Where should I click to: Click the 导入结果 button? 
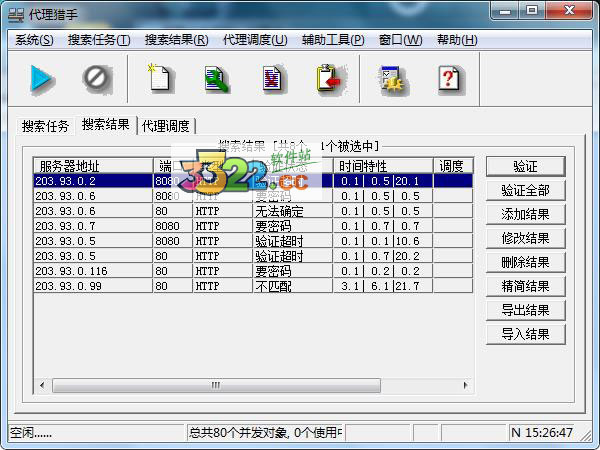525,334
